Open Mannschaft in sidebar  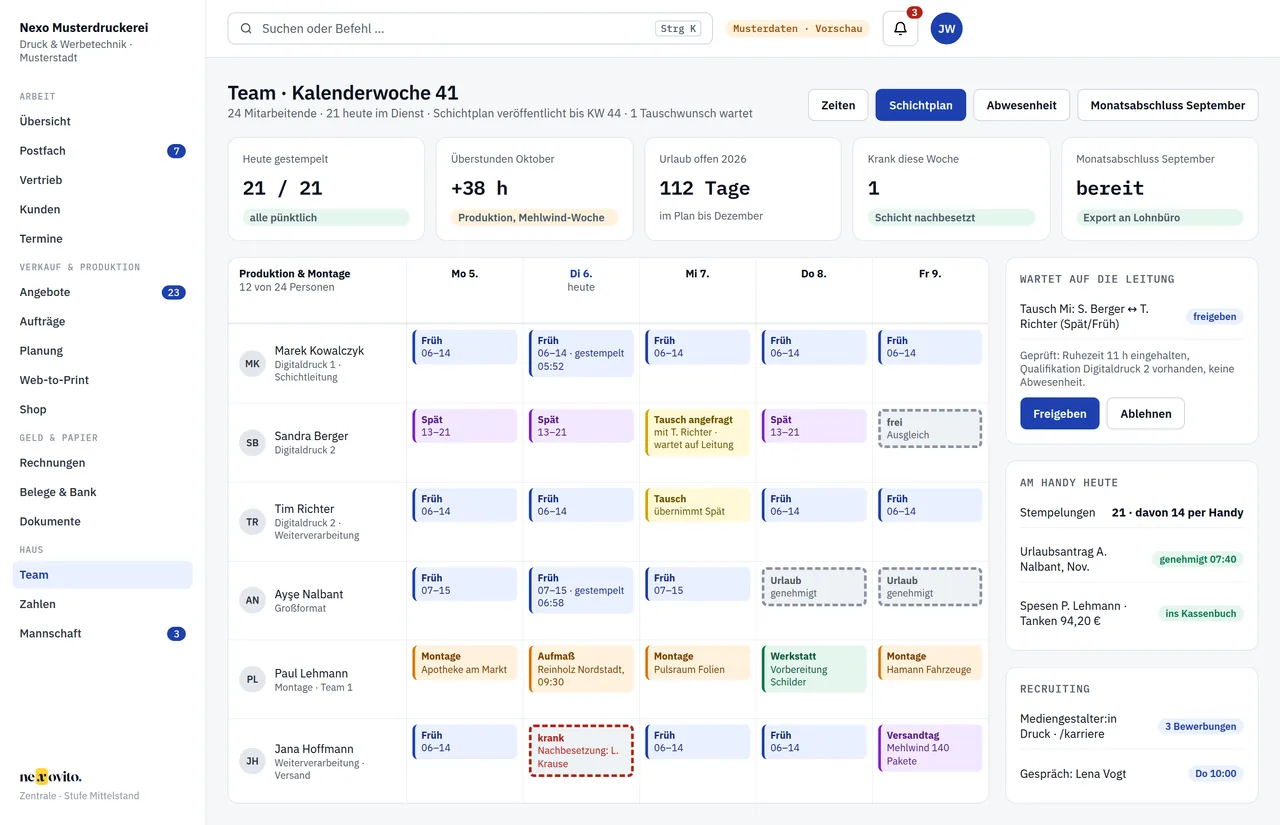tap(102, 634)
